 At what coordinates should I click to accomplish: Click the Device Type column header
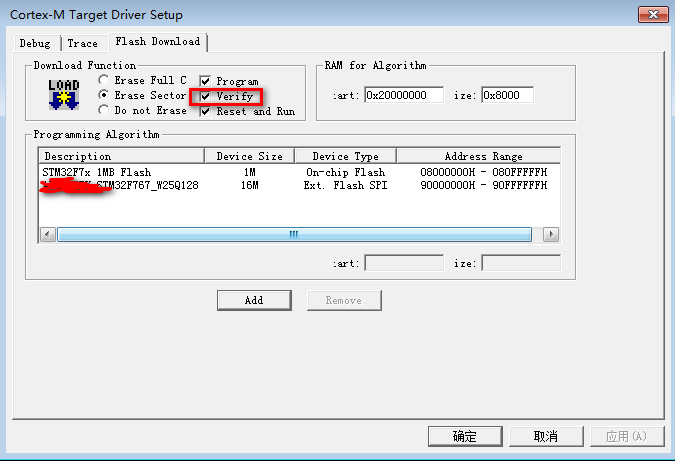tap(345, 156)
